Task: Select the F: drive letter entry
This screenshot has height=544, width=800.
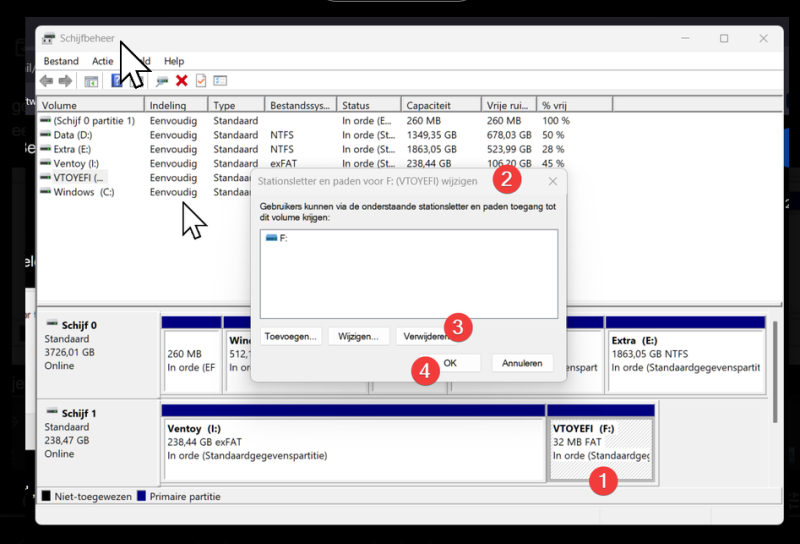Action: point(277,238)
